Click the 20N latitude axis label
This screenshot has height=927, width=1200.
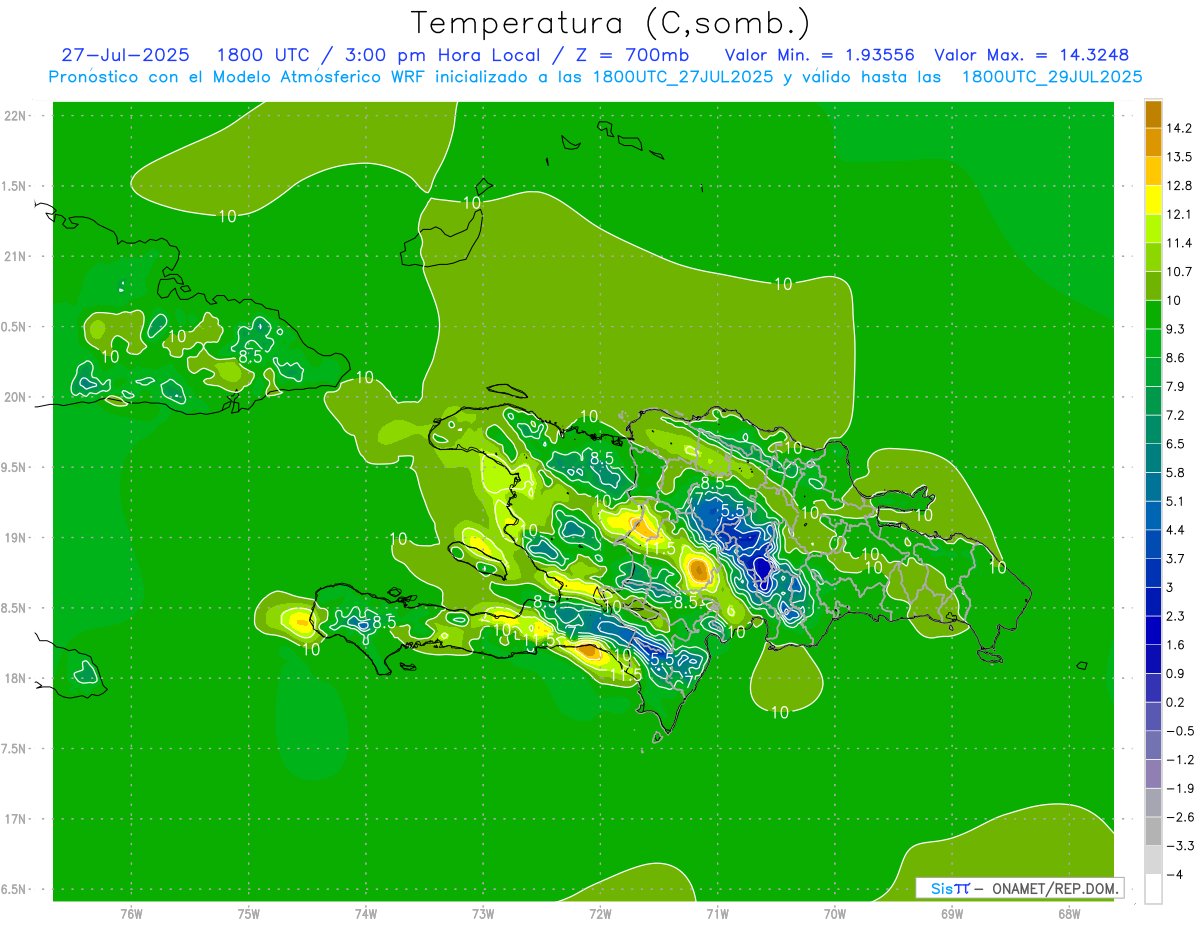pyautogui.click(x=17, y=397)
